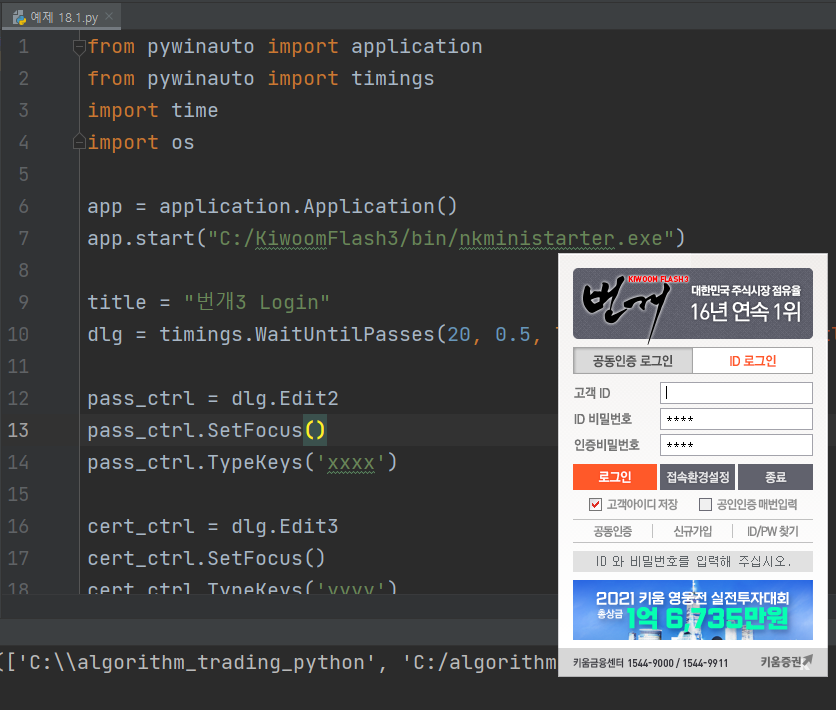Click 'import os' on line 4
The width and height of the screenshot is (836, 710).
point(141,142)
